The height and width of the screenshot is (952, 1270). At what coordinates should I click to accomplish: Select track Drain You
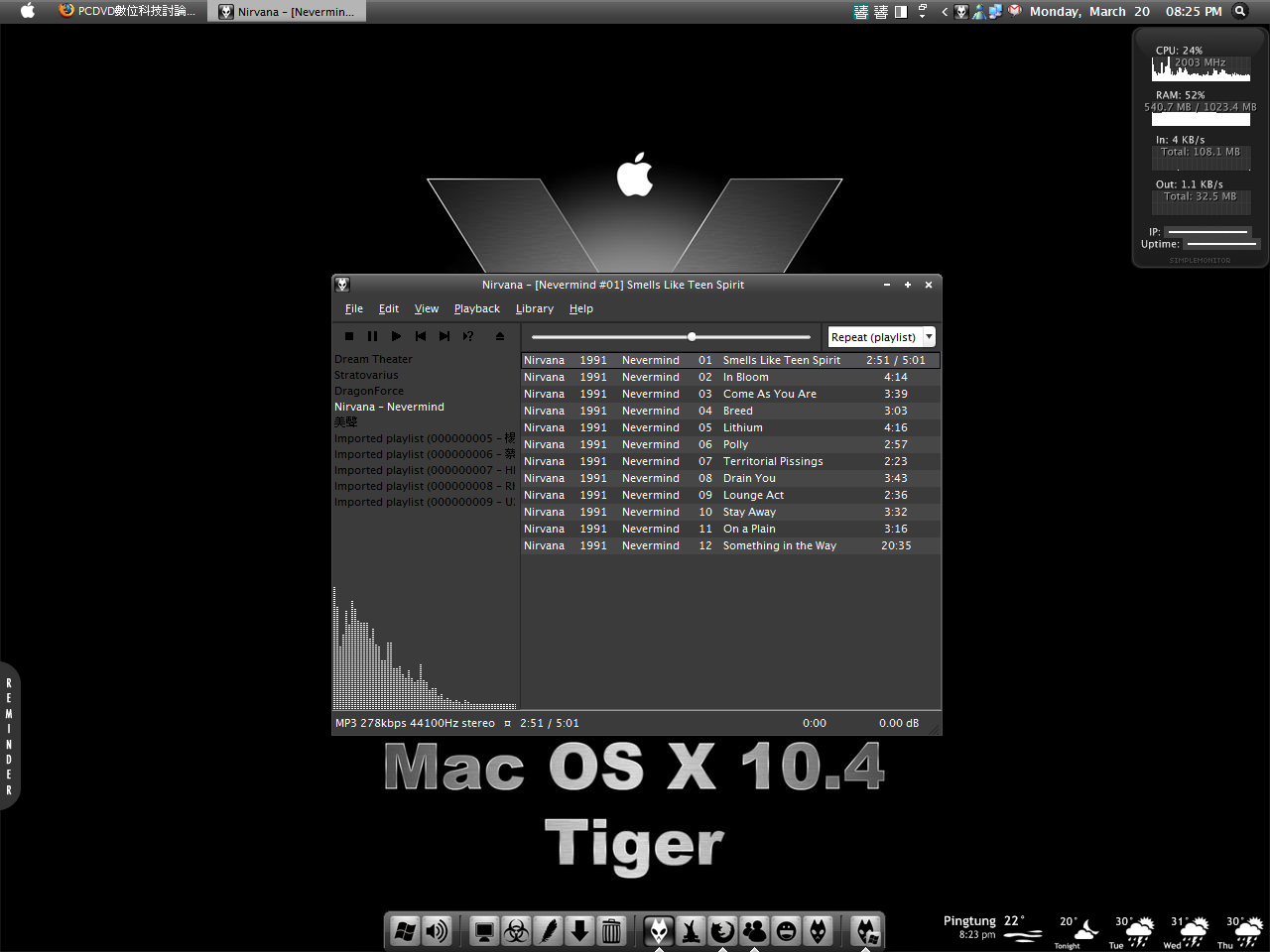click(x=730, y=478)
